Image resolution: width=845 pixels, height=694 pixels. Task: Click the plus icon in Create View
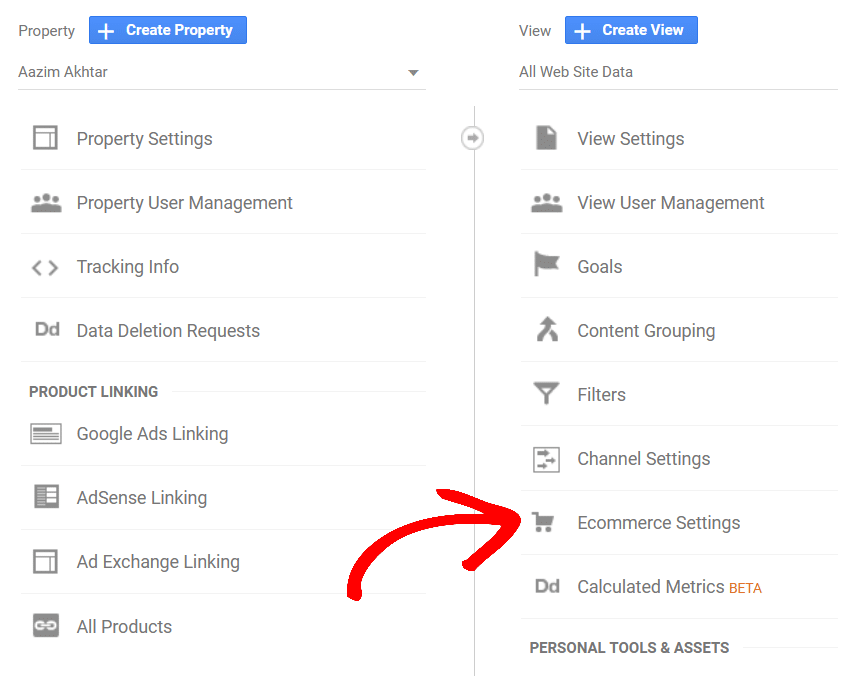(582, 31)
